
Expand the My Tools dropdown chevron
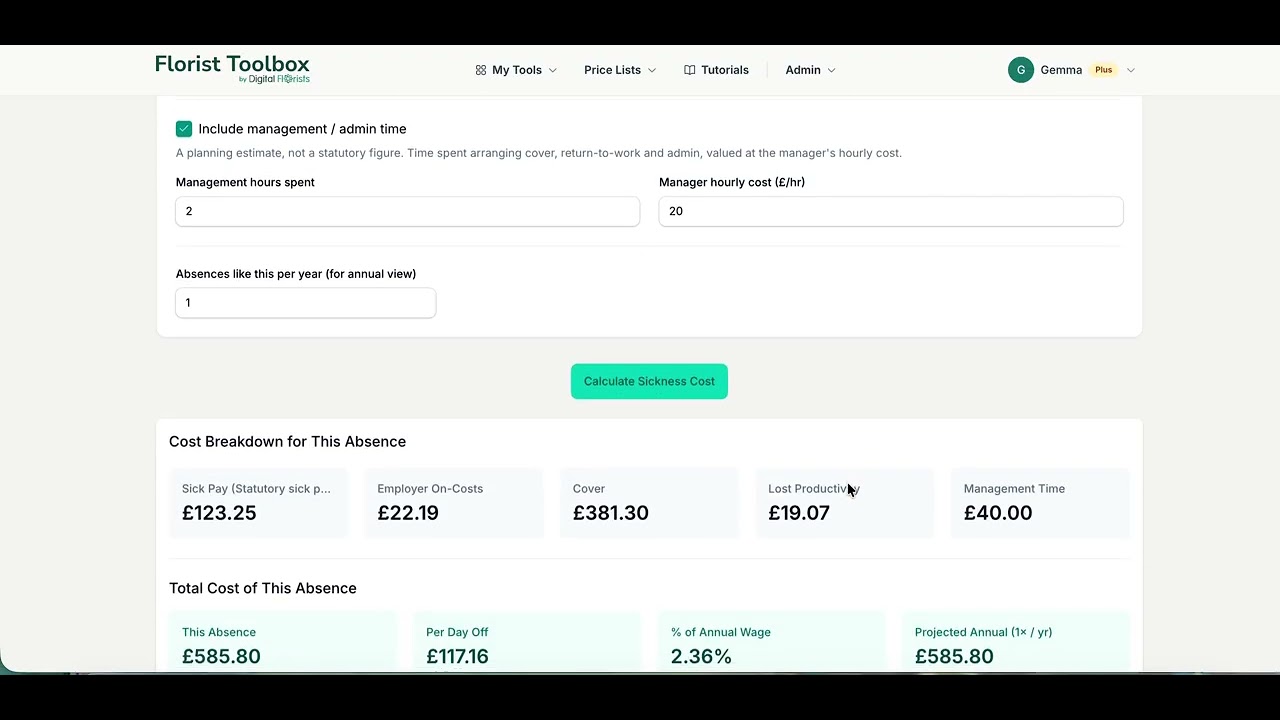click(553, 70)
